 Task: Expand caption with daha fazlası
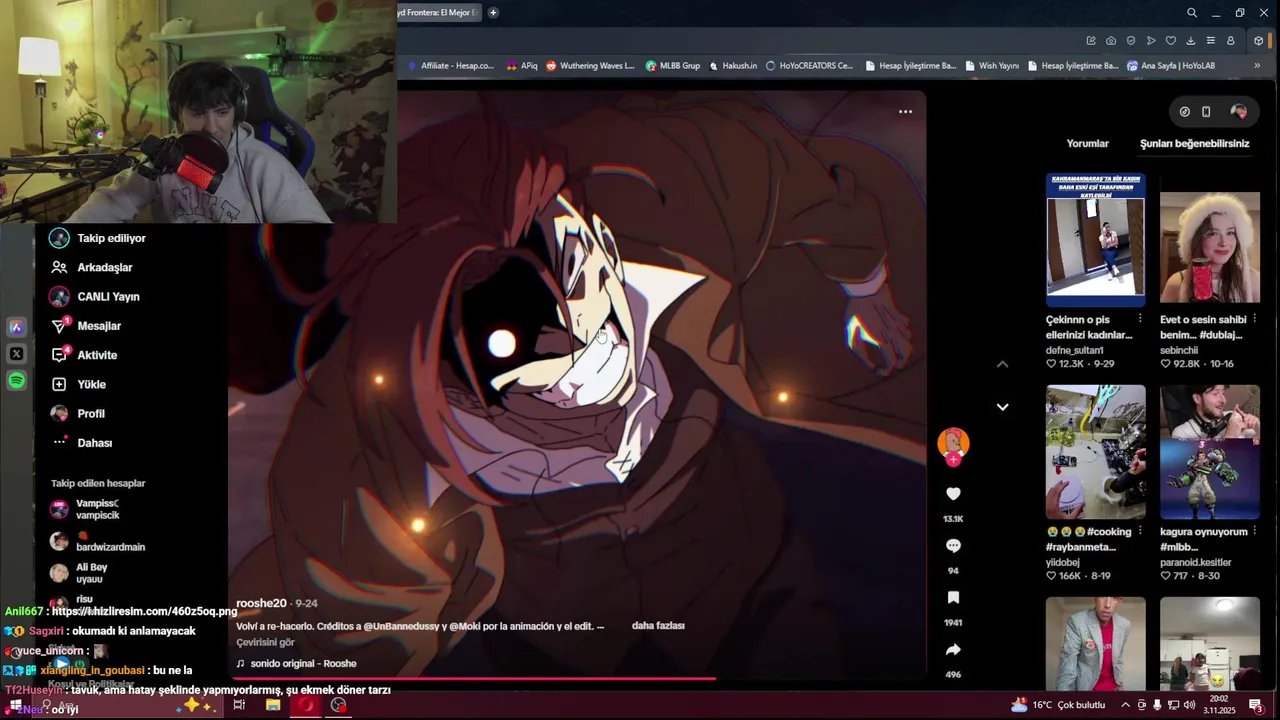(658, 626)
